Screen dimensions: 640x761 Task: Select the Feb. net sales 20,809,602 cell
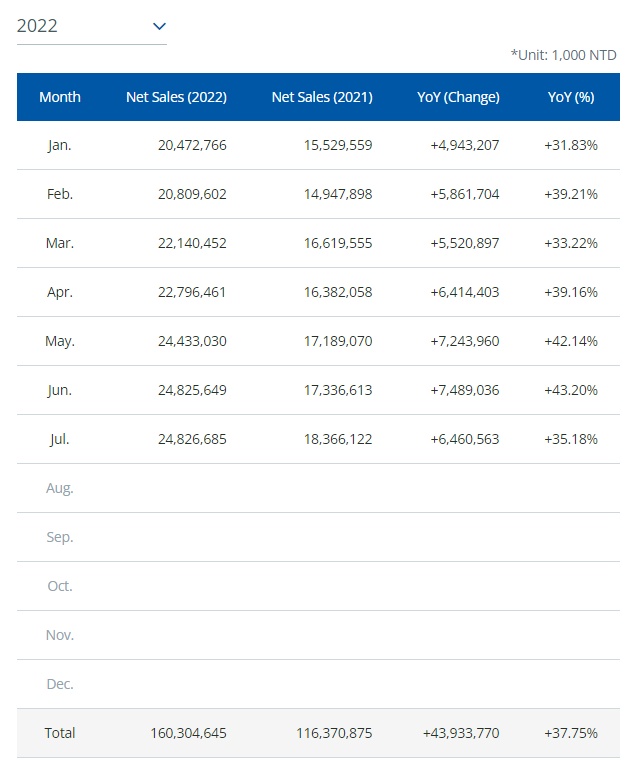[192, 194]
